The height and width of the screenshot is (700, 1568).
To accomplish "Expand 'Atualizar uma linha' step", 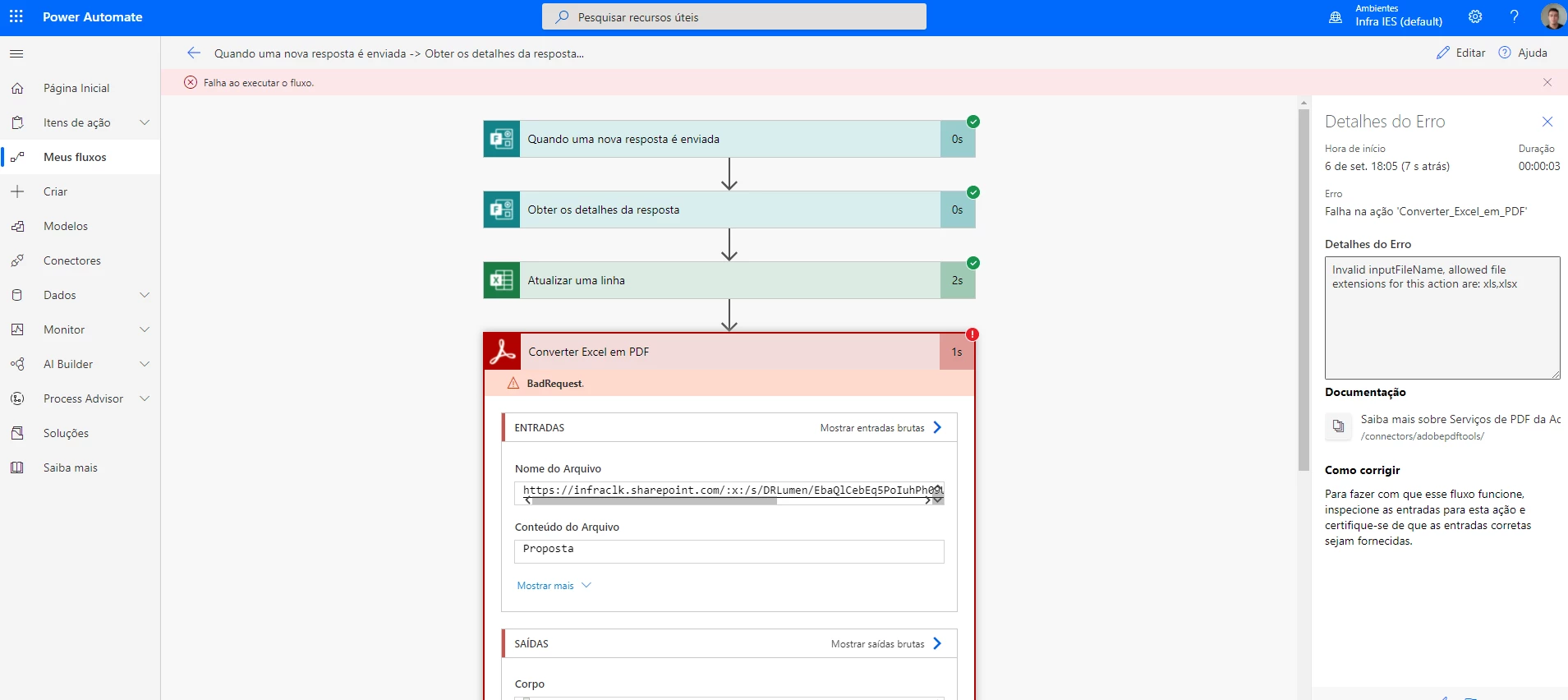I will tap(729, 280).
